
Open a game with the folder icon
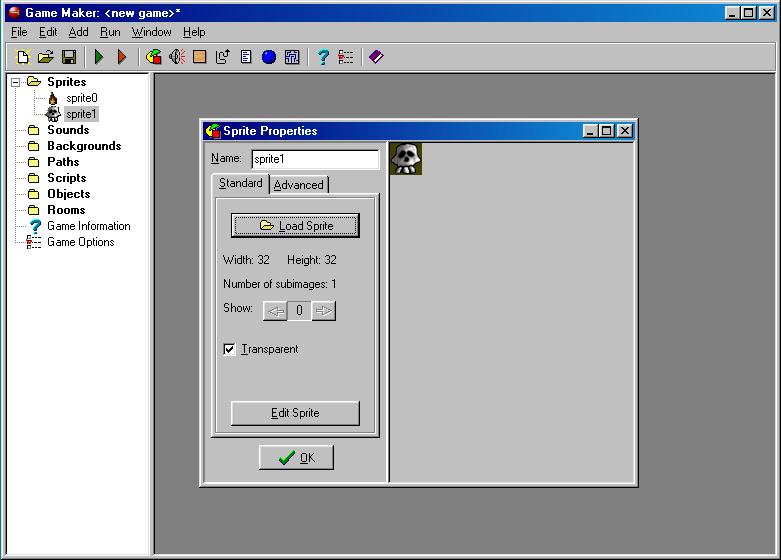tap(46, 57)
